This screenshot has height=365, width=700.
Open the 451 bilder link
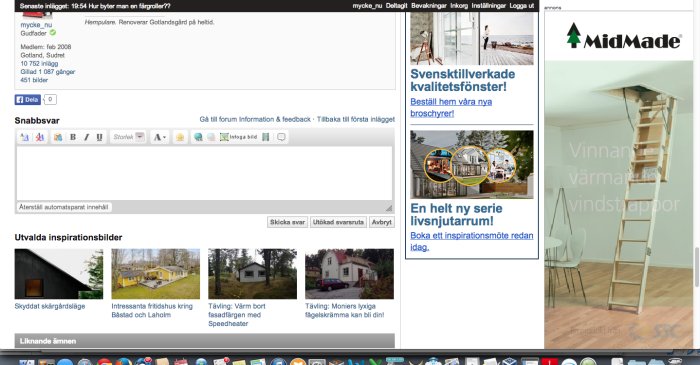pyautogui.click(x=34, y=80)
